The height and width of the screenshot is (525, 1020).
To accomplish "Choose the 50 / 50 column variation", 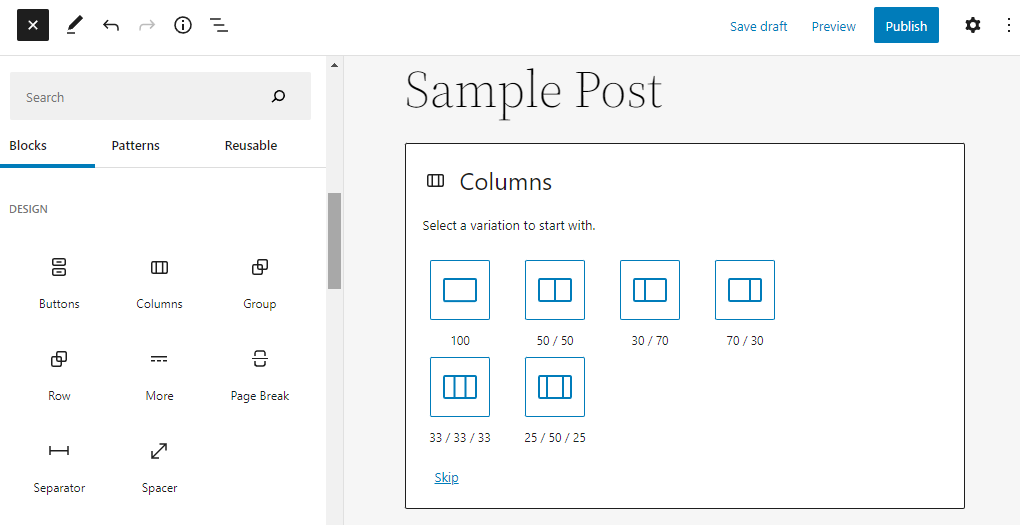I will pos(555,290).
